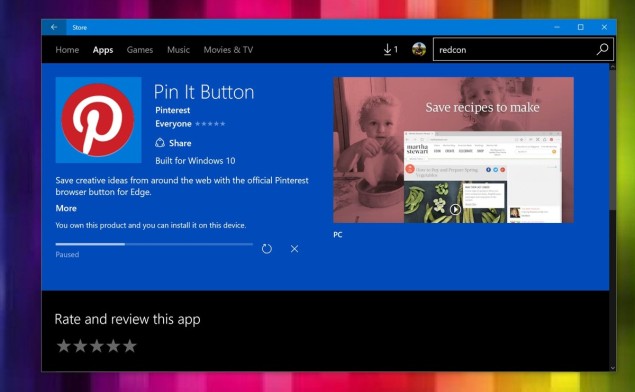This screenshot has height=392, width=635.
Task: Focus the search box containing redcon
Action: click(514, 49)
